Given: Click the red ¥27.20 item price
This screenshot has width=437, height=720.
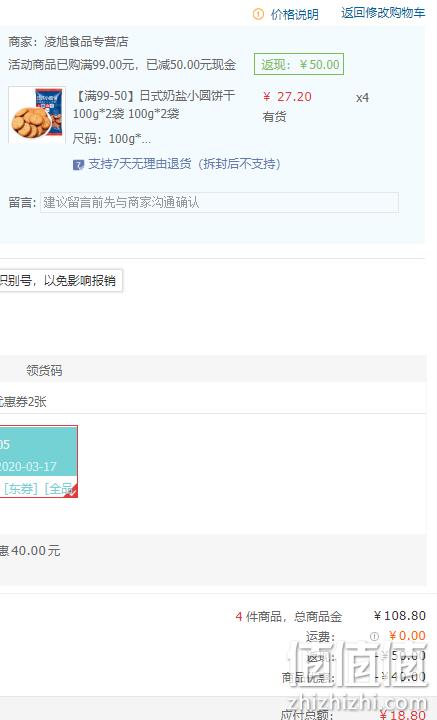Looking at the screenshot, I should coord(287,97).
